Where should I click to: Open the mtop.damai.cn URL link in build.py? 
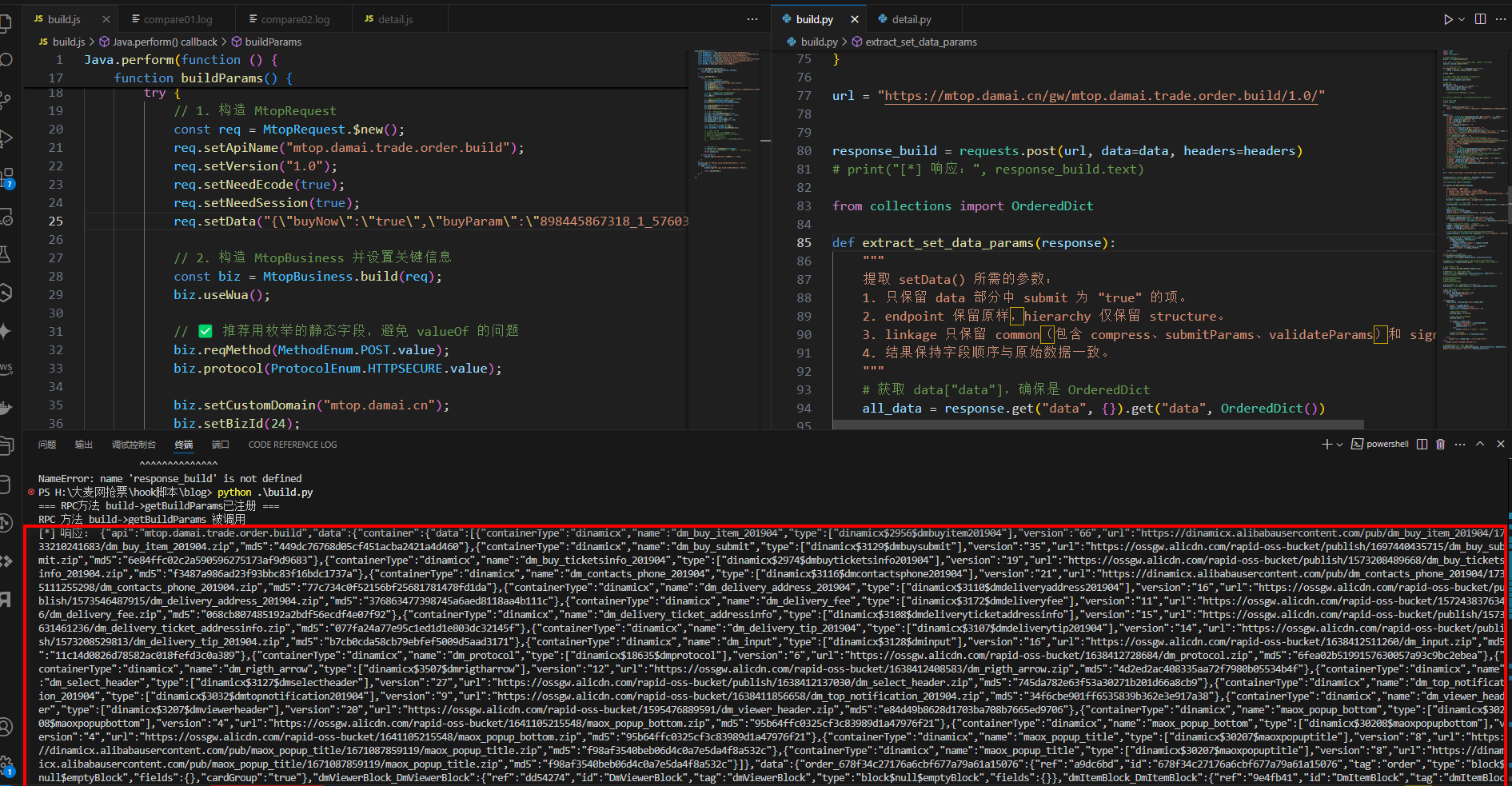click(1101, 96)
